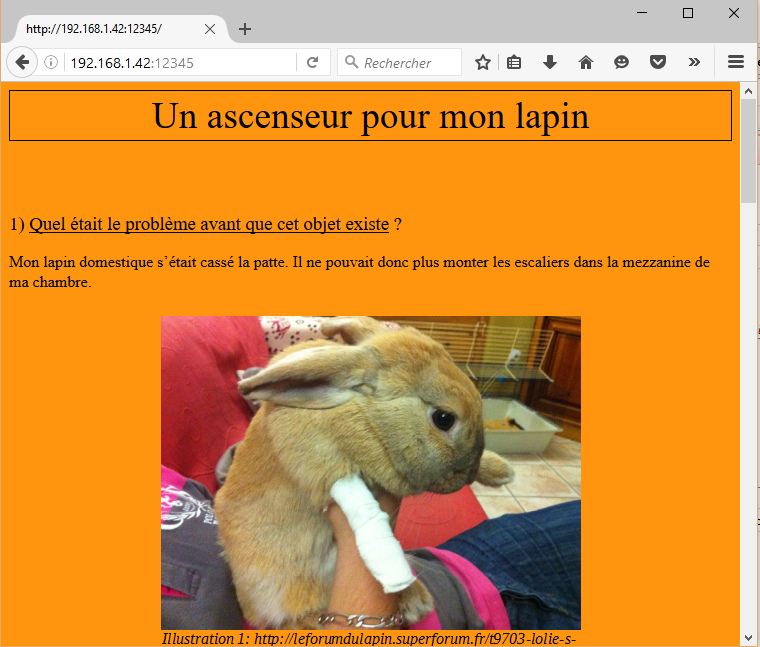The height and width of the screenshot is (647, 760).
Task: Click the scrollbar down arrow
Action: [749, 637]
